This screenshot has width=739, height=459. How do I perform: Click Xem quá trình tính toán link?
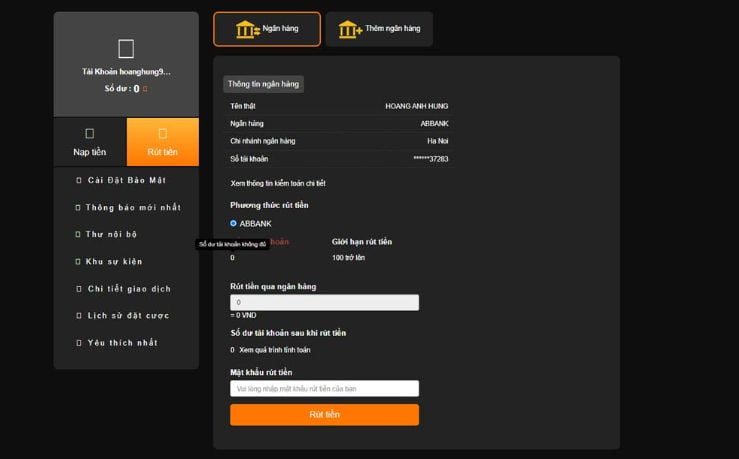[275, 350]
